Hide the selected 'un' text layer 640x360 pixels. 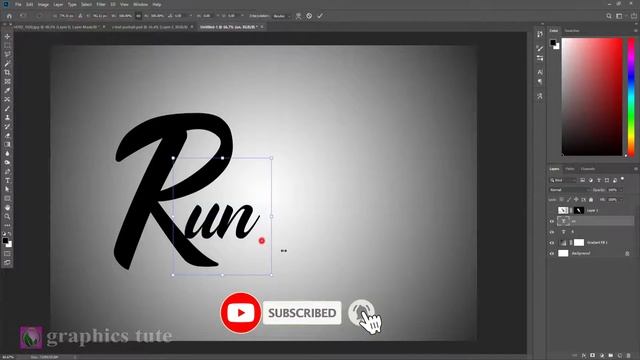pos(552,221)
